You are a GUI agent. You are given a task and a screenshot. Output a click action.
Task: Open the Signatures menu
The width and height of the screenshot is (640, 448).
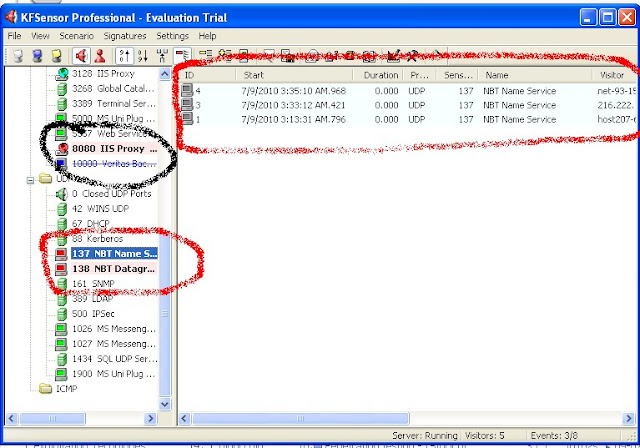pos(124,36)
